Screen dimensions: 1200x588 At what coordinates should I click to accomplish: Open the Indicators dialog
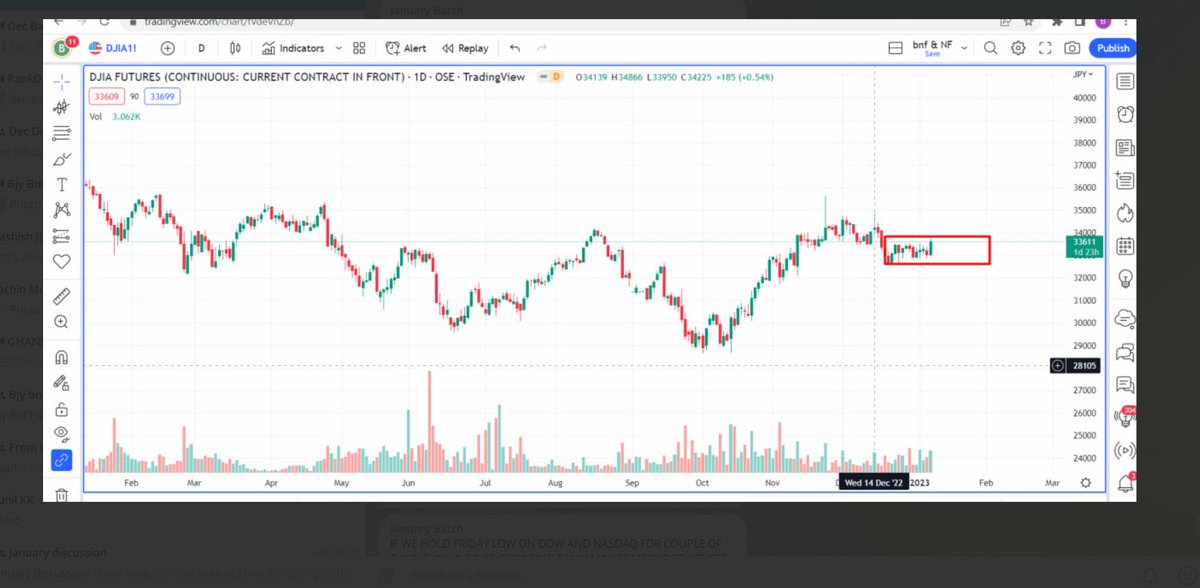pyautogui.click(x=293, y=47)
